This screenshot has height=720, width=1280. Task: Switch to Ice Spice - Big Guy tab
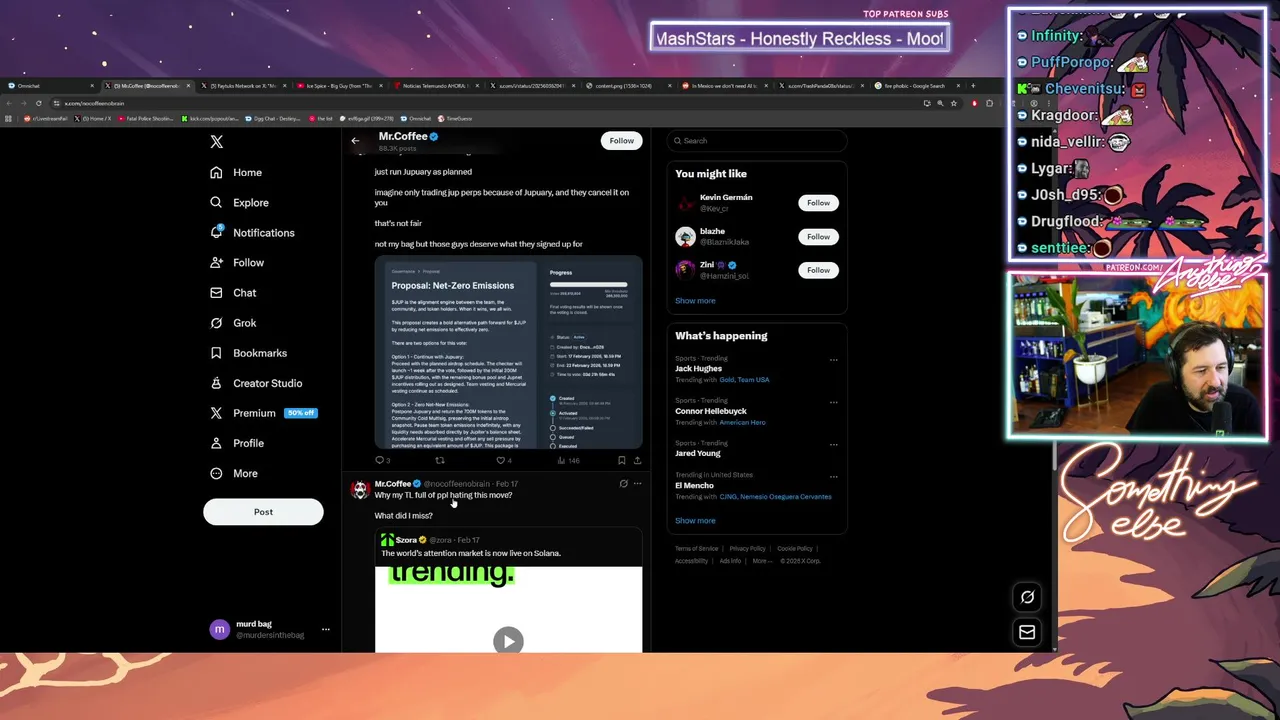(x=339, y=86)
